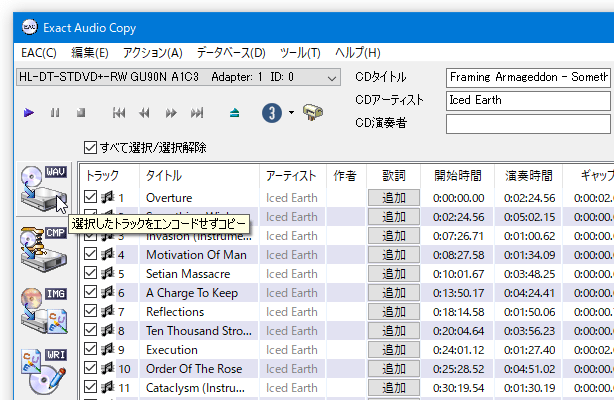
Task: Open the ツール(T) menu
Action: [x=300, y=52]
